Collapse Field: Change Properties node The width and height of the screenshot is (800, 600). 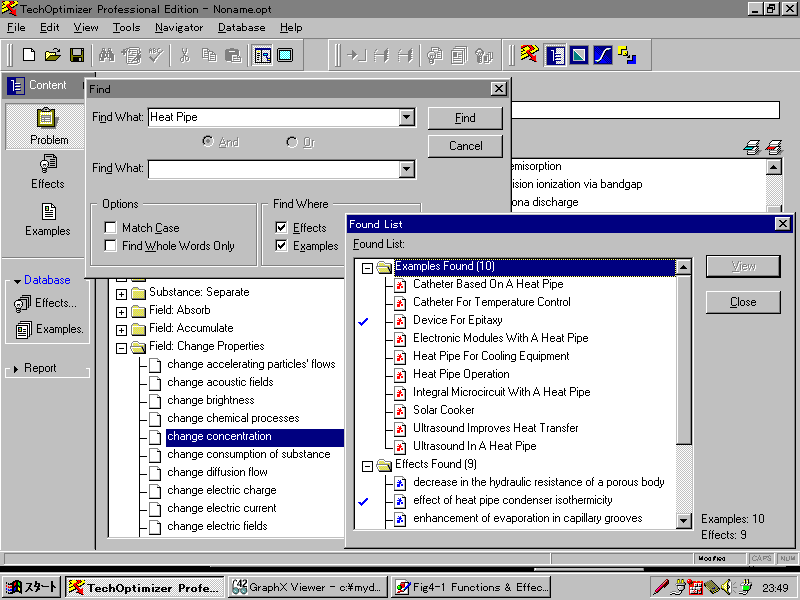(121, 348)
